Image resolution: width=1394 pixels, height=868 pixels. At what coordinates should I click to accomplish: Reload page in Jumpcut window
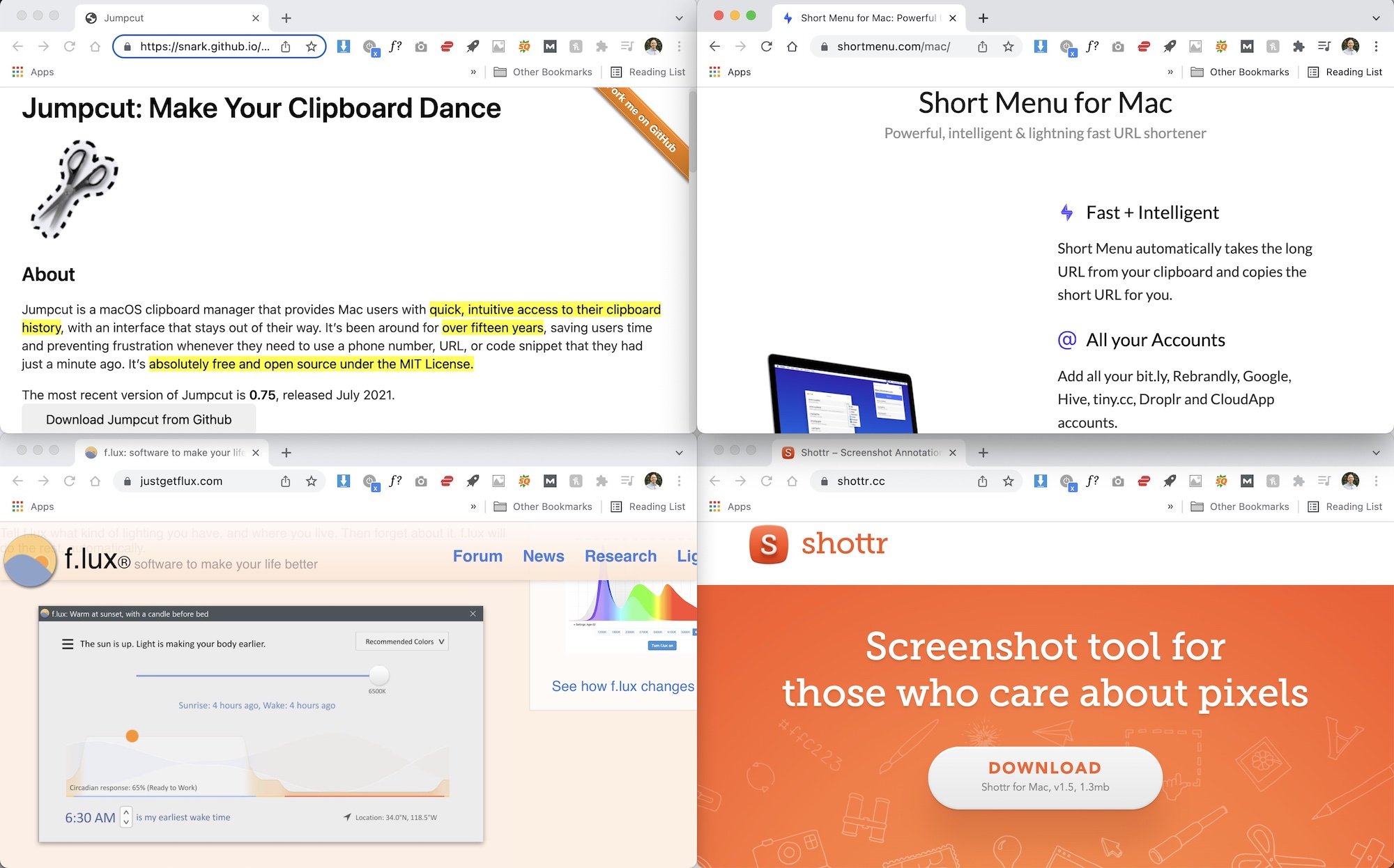point(69,47)
